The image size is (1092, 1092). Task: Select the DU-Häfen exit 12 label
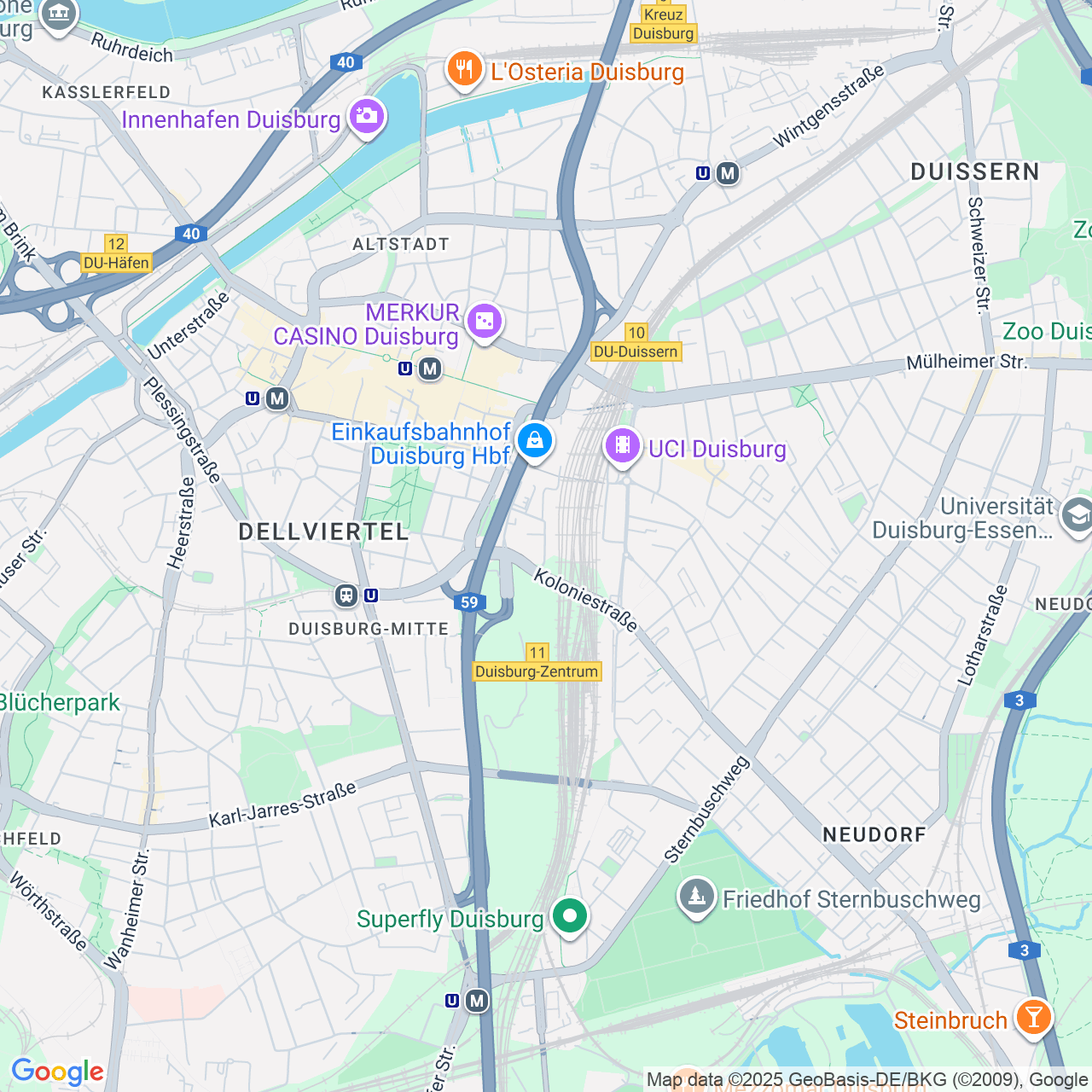pyautogui.click(x=117, y=253)
